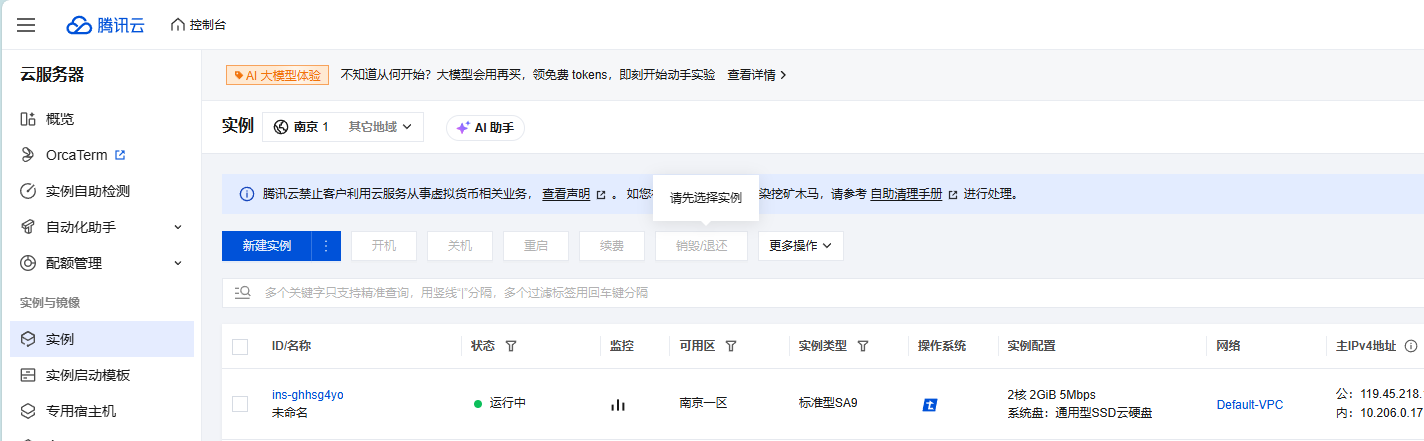Open the 更多操作 dropdown
The image size is (1424, 441).
pyautogui.click(x=800, y=246)
